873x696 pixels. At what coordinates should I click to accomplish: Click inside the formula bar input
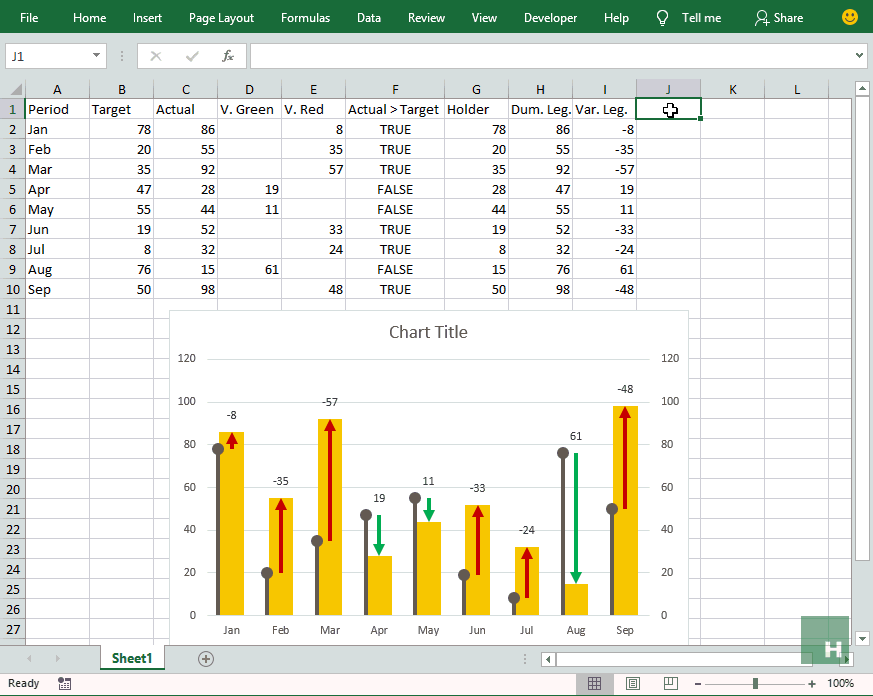click(x=551, y=56)
